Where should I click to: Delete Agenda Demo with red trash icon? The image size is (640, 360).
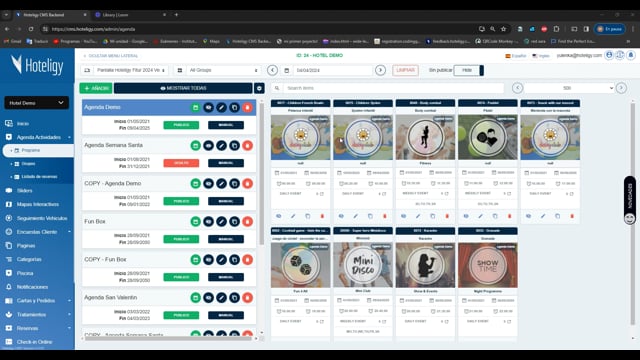247,108
